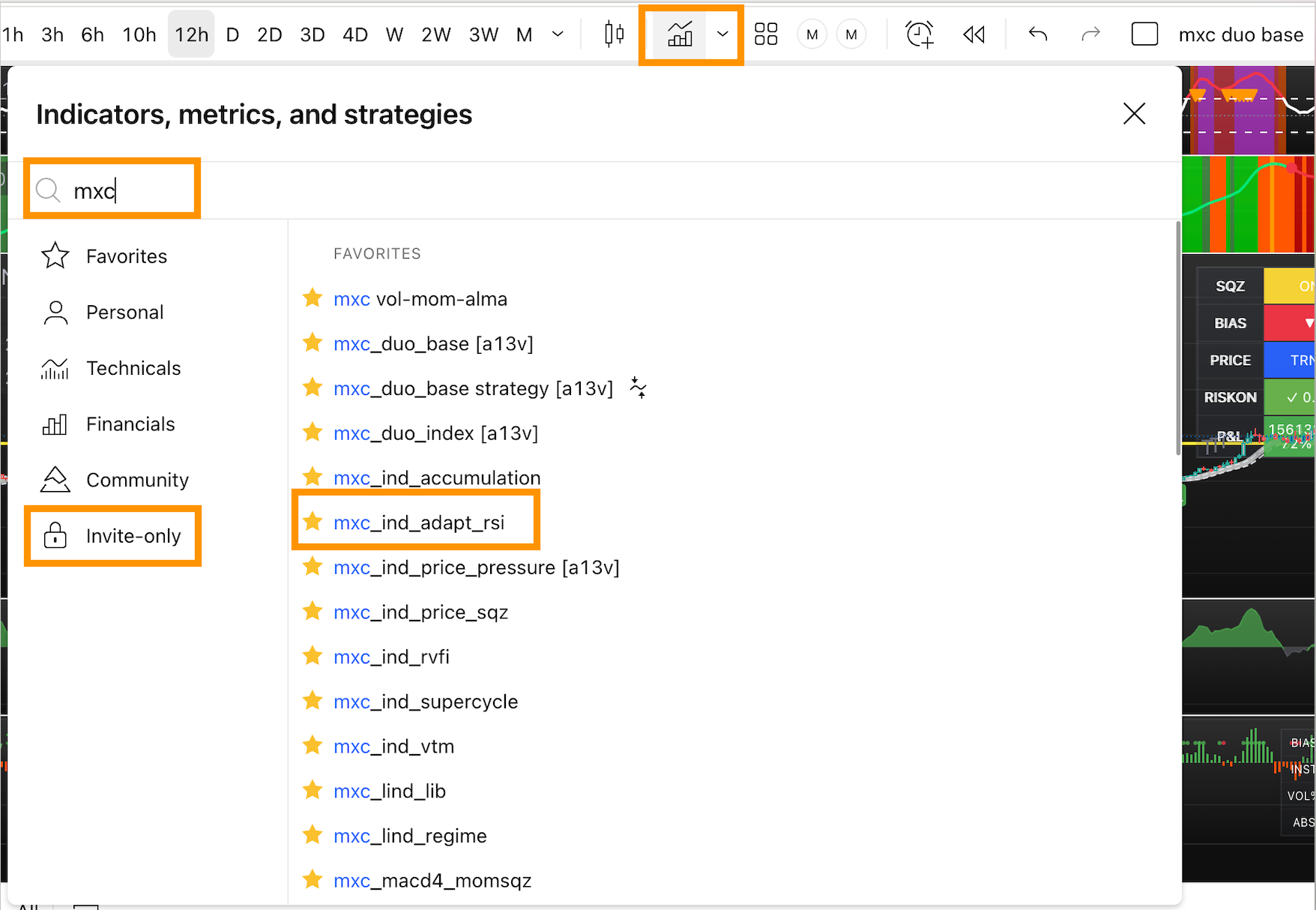Switch to the 2D timeframe

(x=269, y=34)
